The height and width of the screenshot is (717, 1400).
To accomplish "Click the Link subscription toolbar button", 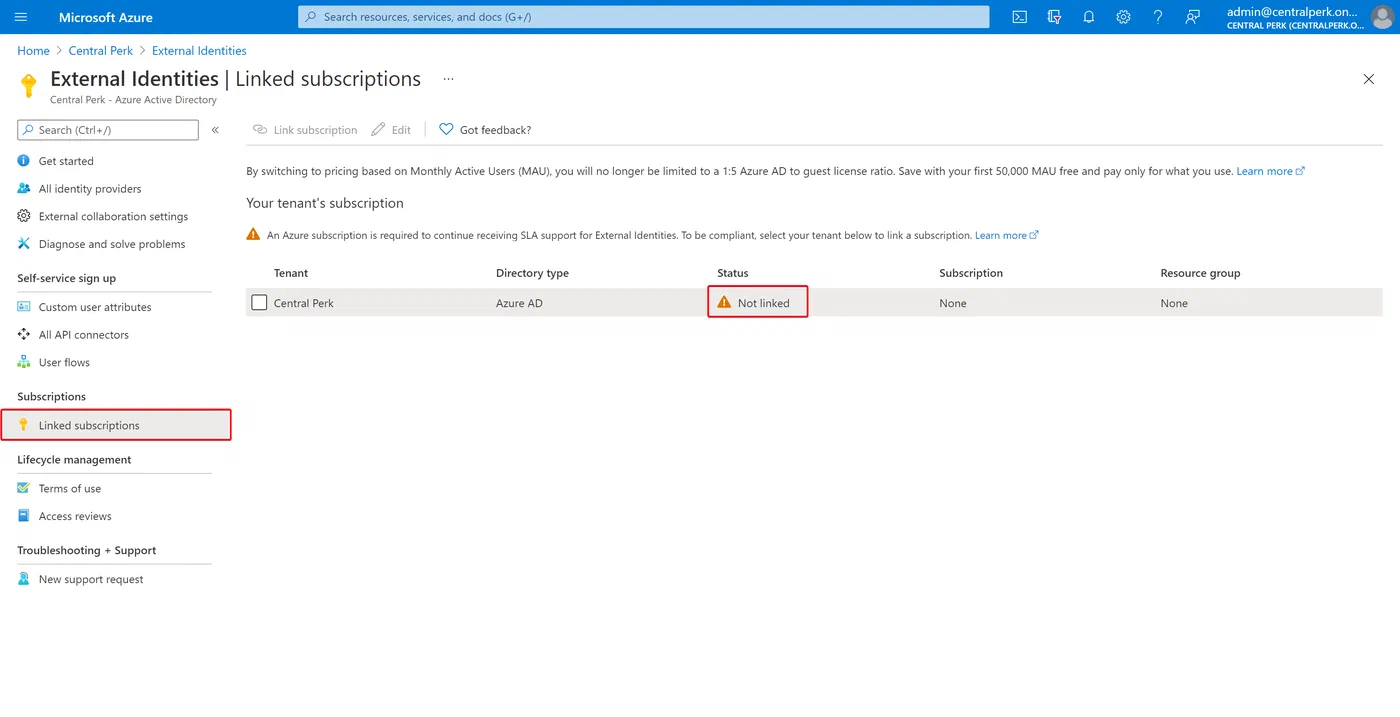I will 305,130.
